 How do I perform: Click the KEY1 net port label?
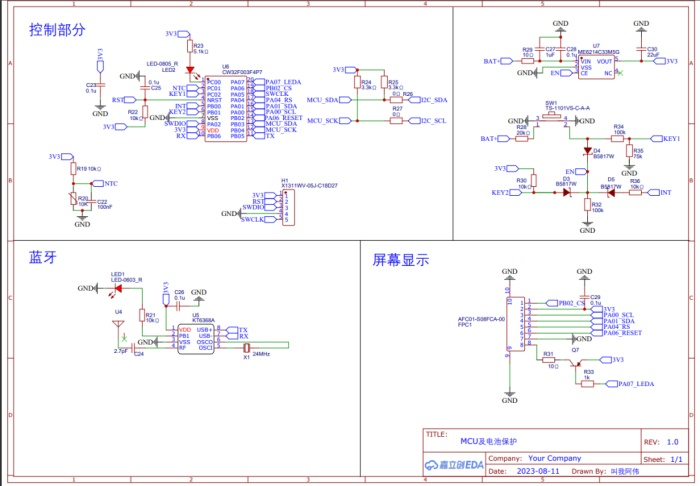pyautogui.click(x=668, y=138)
